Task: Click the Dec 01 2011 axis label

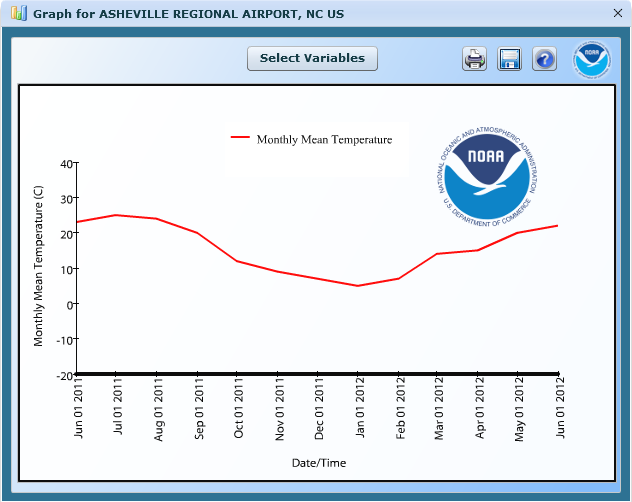Action: (x=319, y=408)
